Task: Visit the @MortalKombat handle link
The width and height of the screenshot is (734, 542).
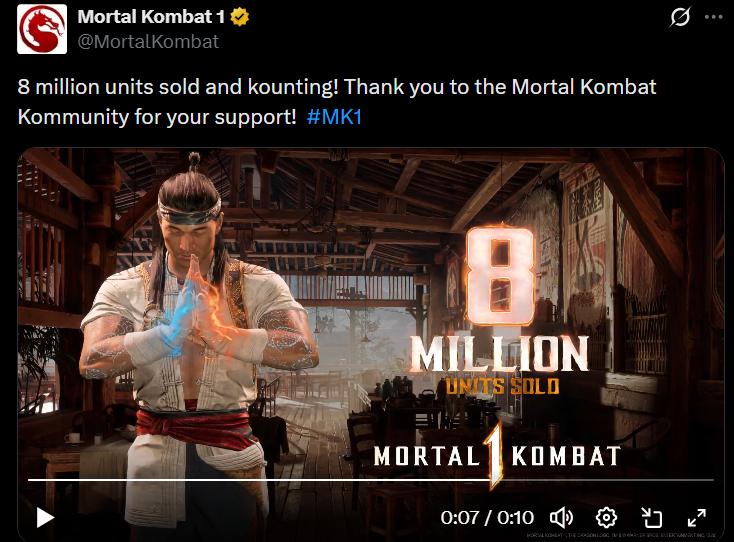Action: pyautogui.click(x=148, y=42)
